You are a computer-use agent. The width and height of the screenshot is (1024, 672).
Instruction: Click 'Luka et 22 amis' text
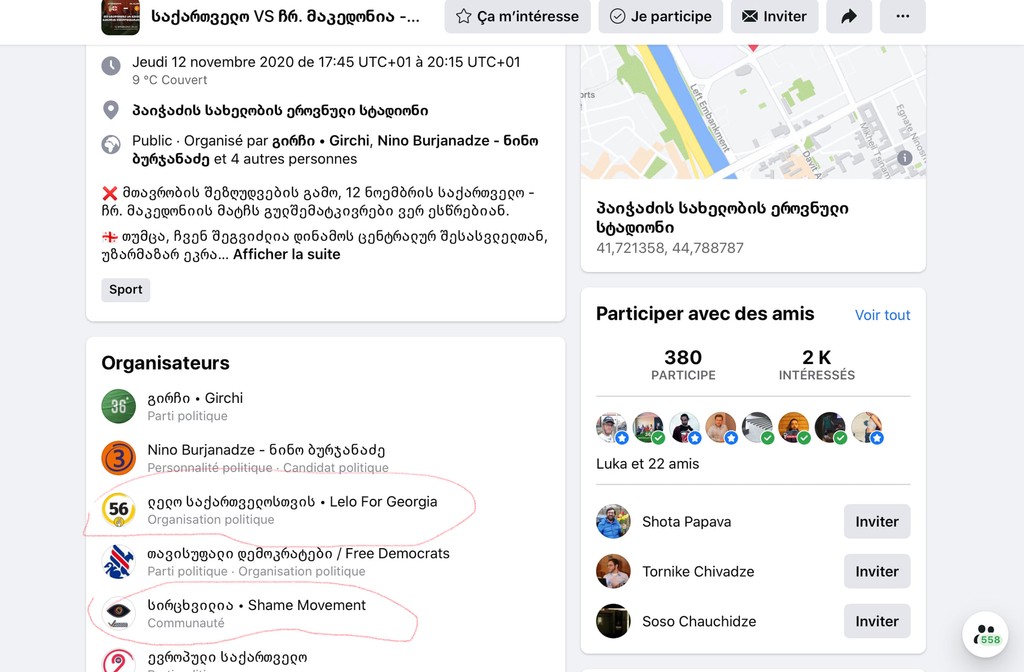[647, 464]
